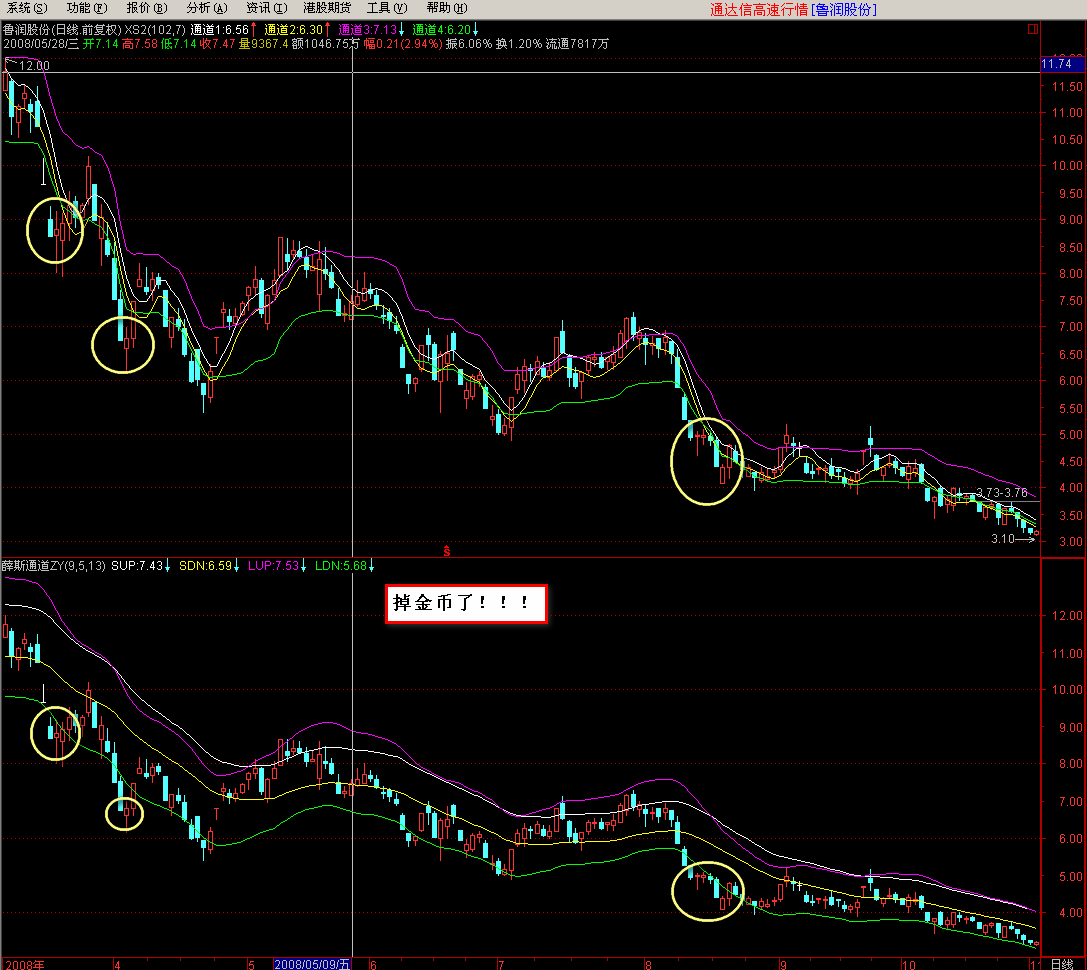This screenshot has width=1087, height=970.
Task: Click the 3.73-3.76 price range label
Action: [1002, 493]
